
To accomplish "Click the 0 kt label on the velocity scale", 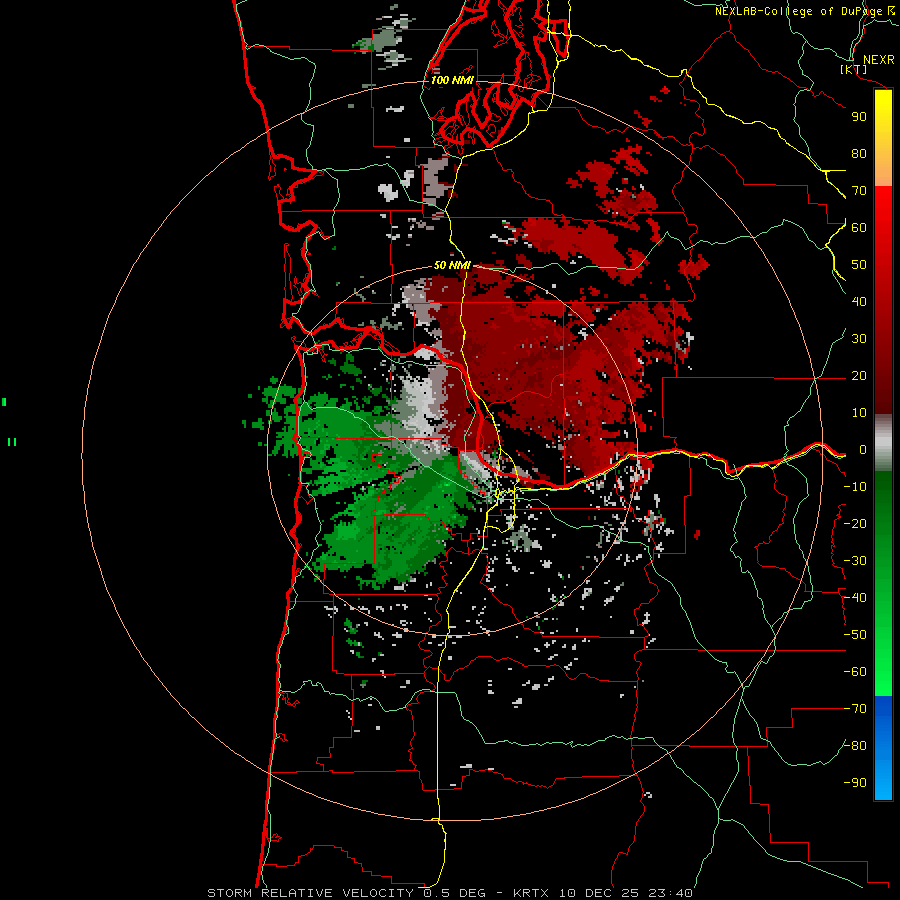I will tap(863, 449).
